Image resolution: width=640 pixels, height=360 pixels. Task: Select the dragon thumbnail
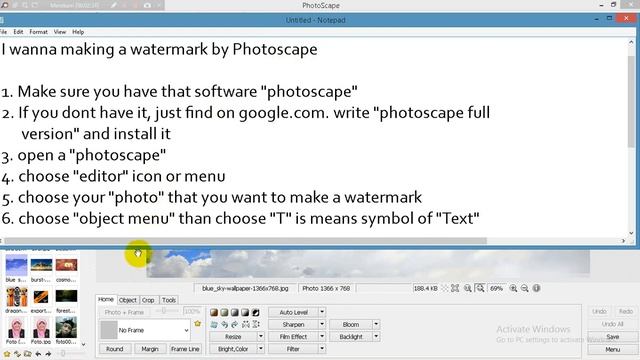16,297
